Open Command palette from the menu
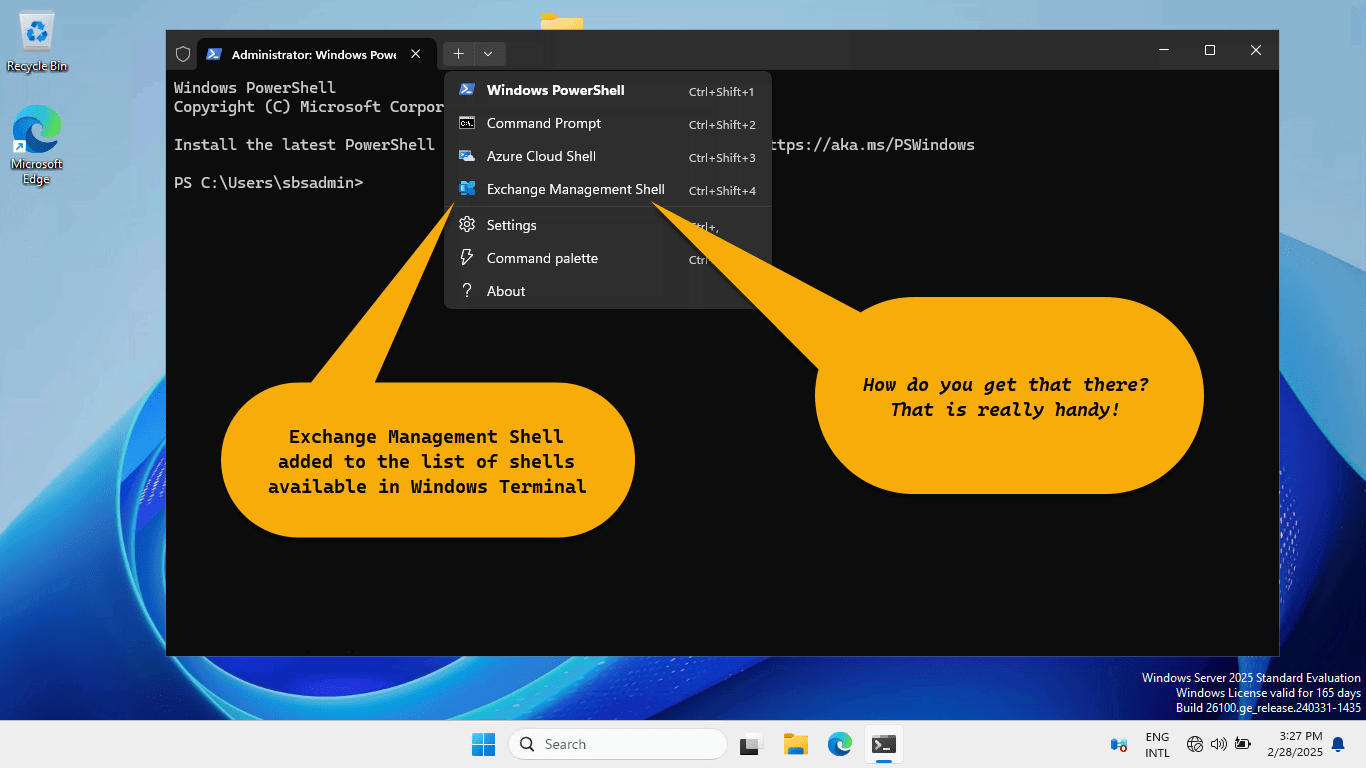The width and height of the screenshot is (1366, 768). [608, 258]
